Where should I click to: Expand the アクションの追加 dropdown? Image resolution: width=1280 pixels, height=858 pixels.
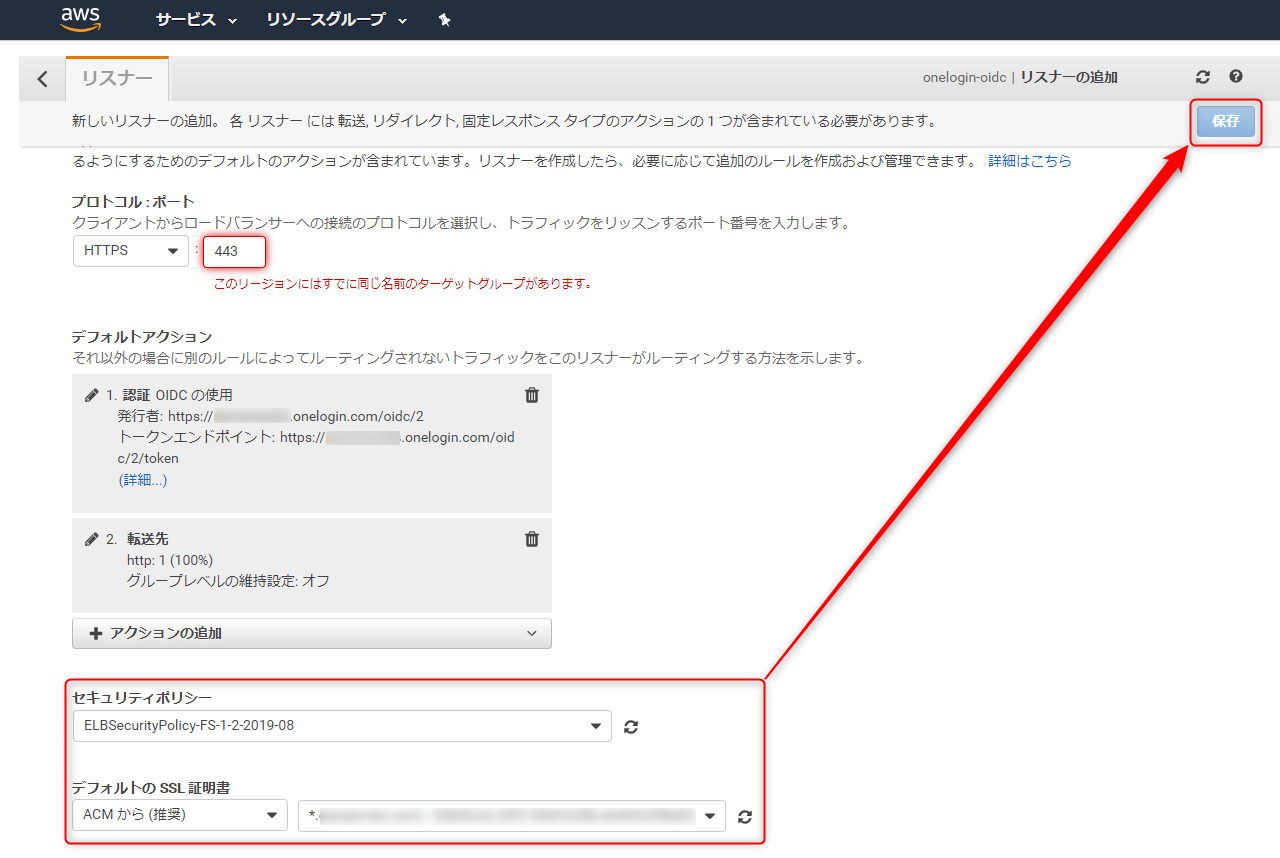point(312,633)
